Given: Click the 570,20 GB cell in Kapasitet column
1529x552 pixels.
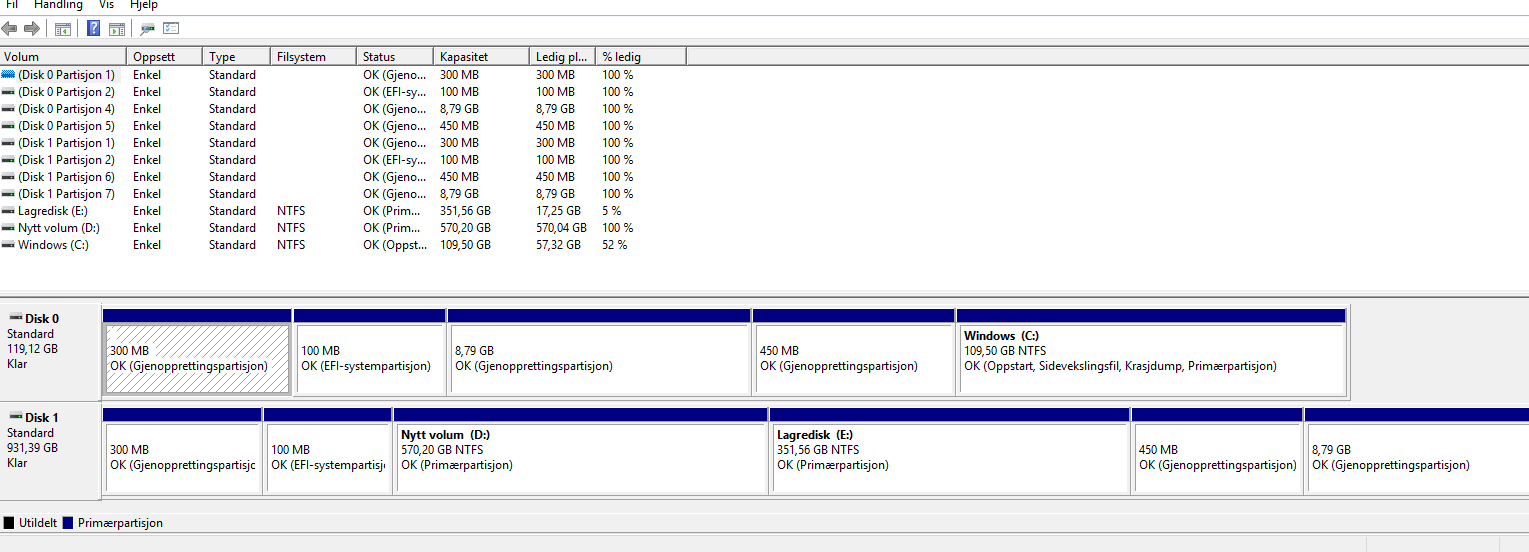Looking at the screenshot, I should click(x=465, y=228).
